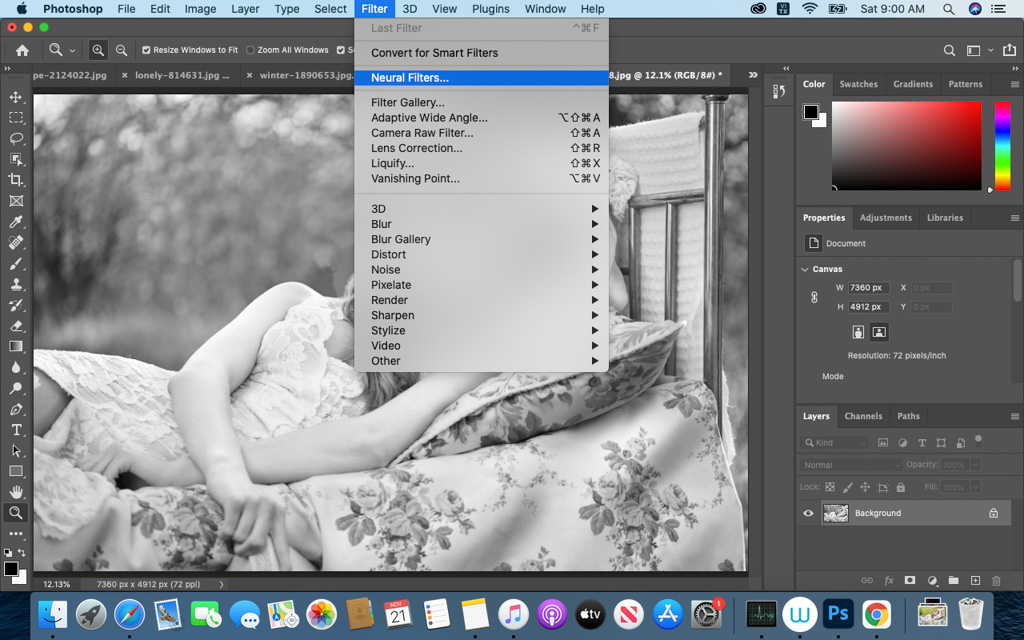This screenshot has width=1024, height=640.
Task: Click the zoom percentage field in status bar
Action: (59, 584)
